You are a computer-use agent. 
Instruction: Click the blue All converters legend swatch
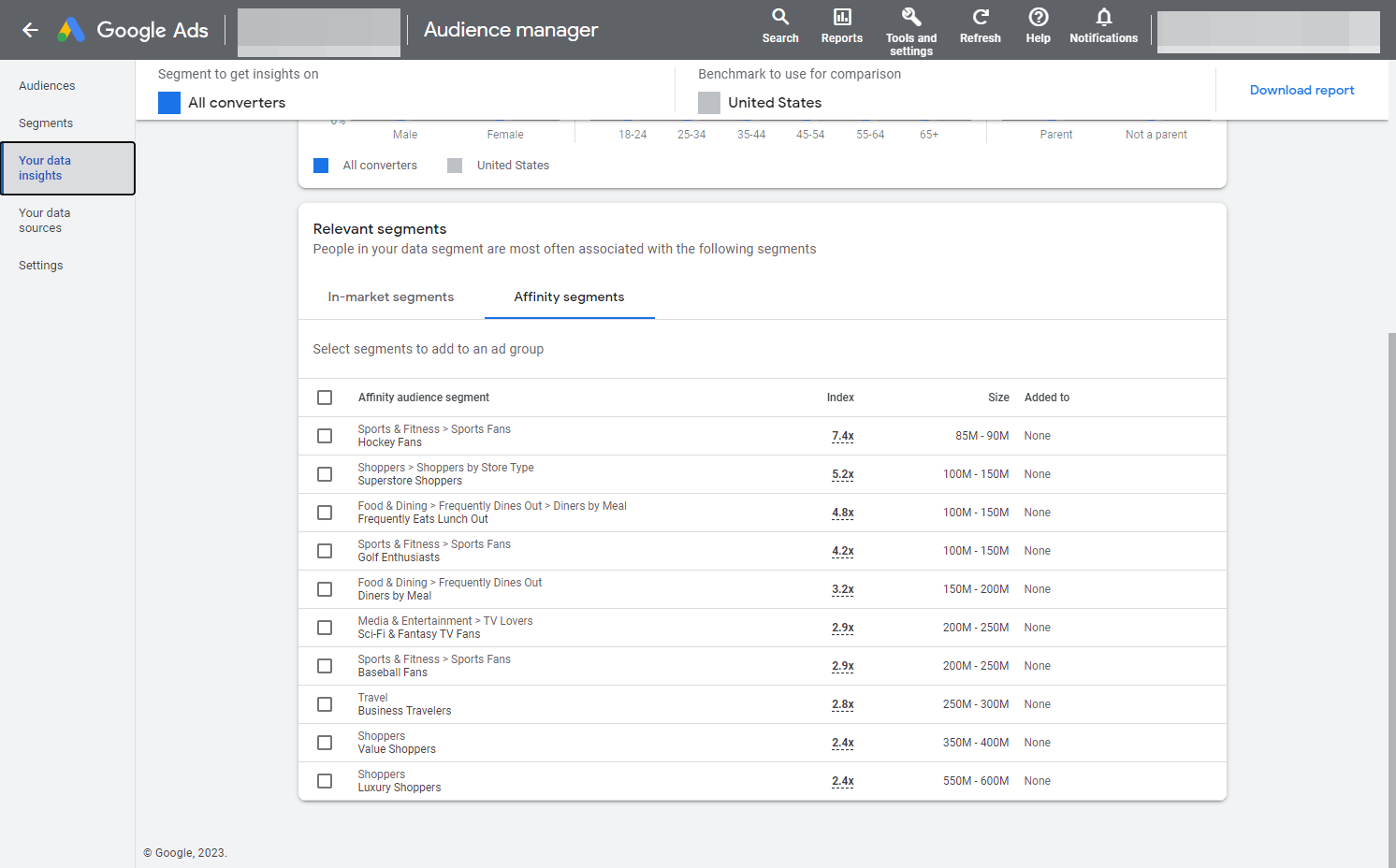(x=321, y=166)
